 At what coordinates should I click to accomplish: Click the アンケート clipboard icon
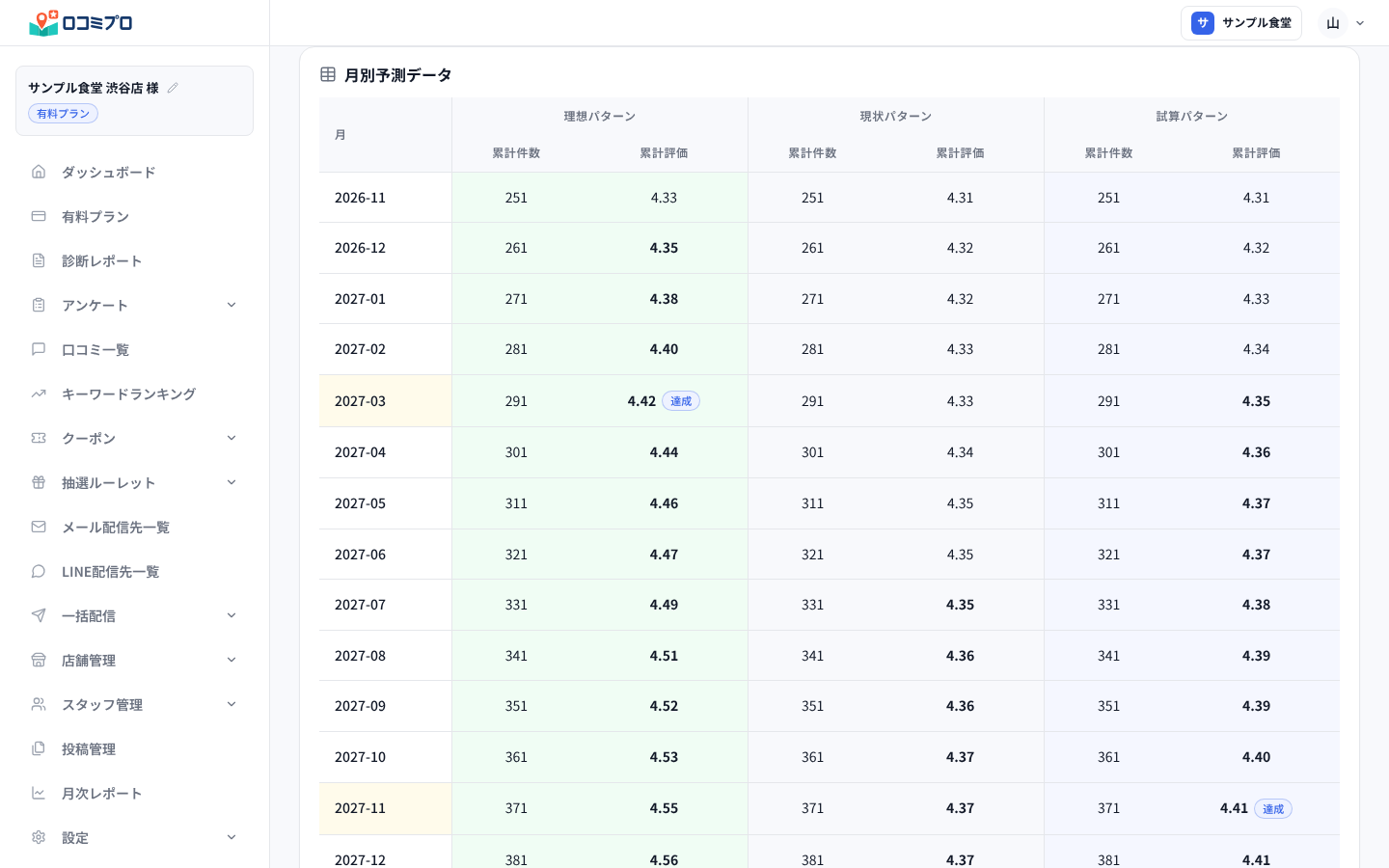coord(39,305)
